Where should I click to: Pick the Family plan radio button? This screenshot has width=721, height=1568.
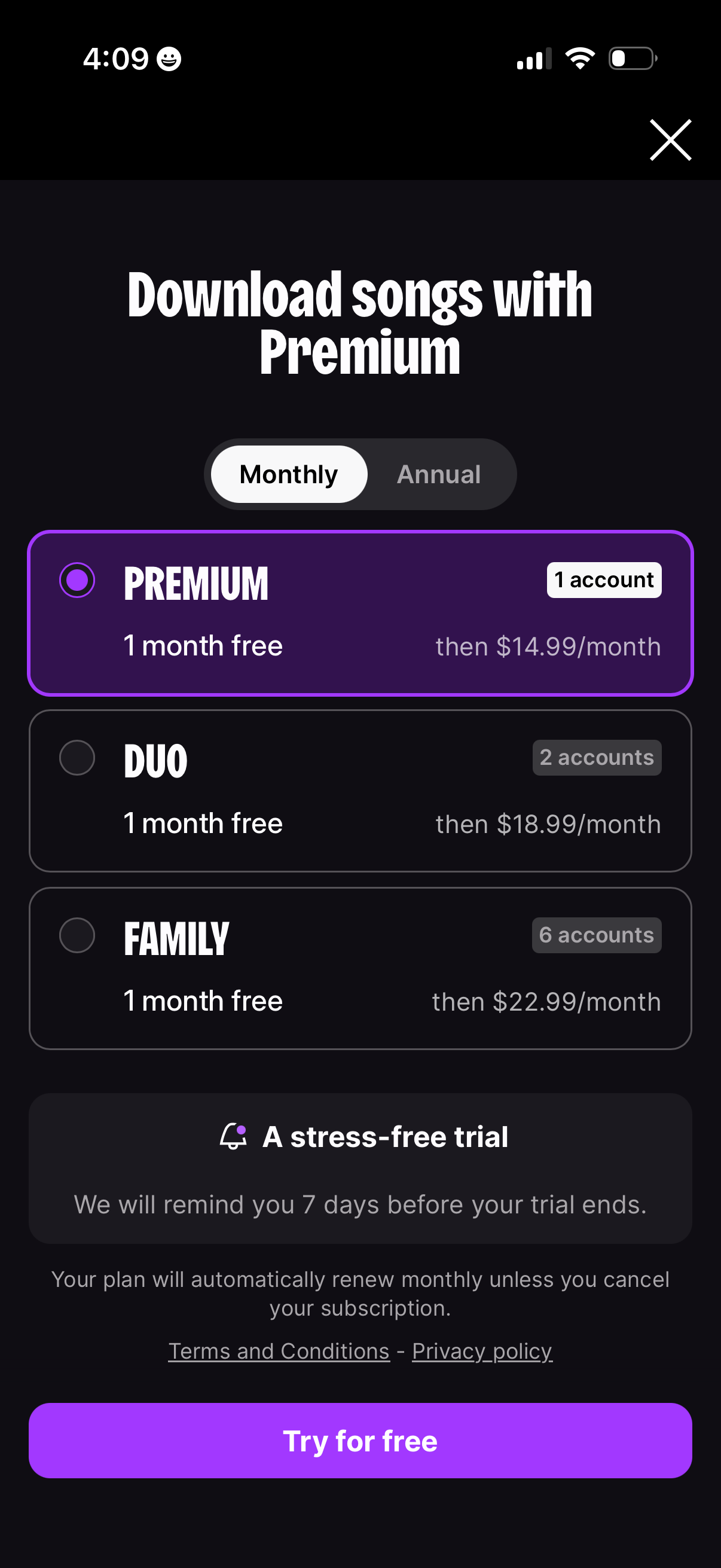click(x=77, y=935)
